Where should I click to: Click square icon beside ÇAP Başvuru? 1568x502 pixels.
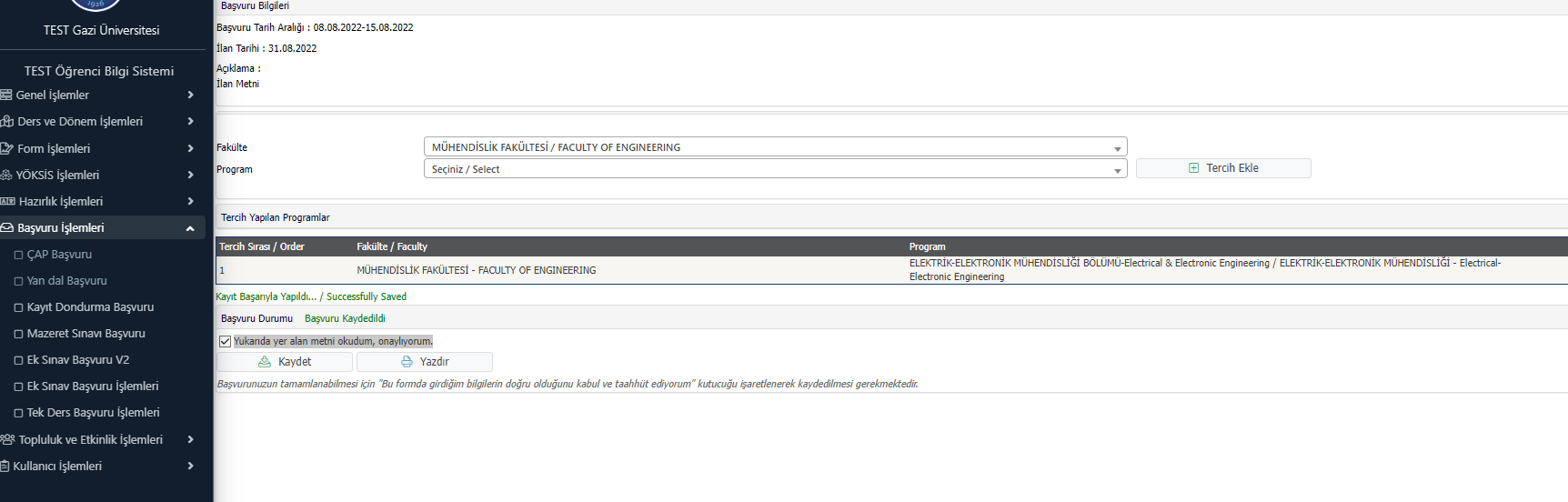pos(18,255)
